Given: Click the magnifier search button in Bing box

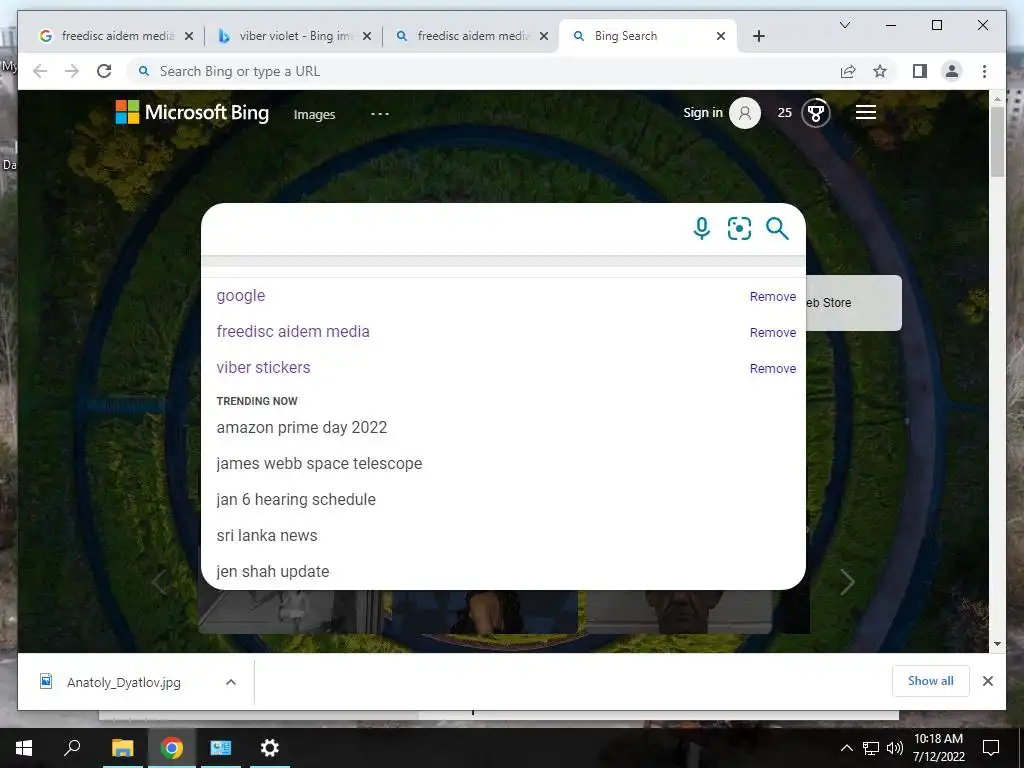Looking at the screenshot, I should (x=777, y=229).
